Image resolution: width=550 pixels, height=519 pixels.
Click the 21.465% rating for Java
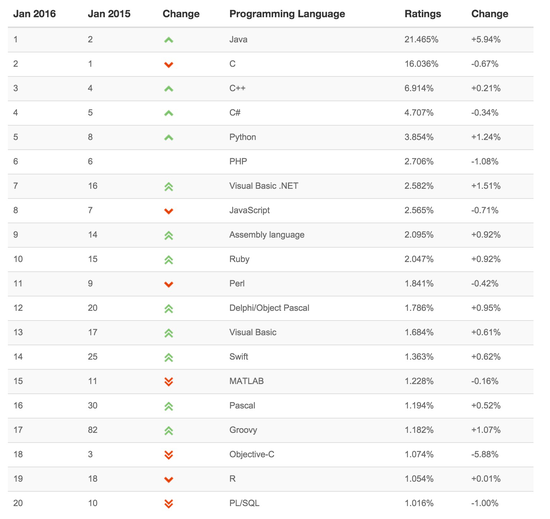(x=421, y=39)
